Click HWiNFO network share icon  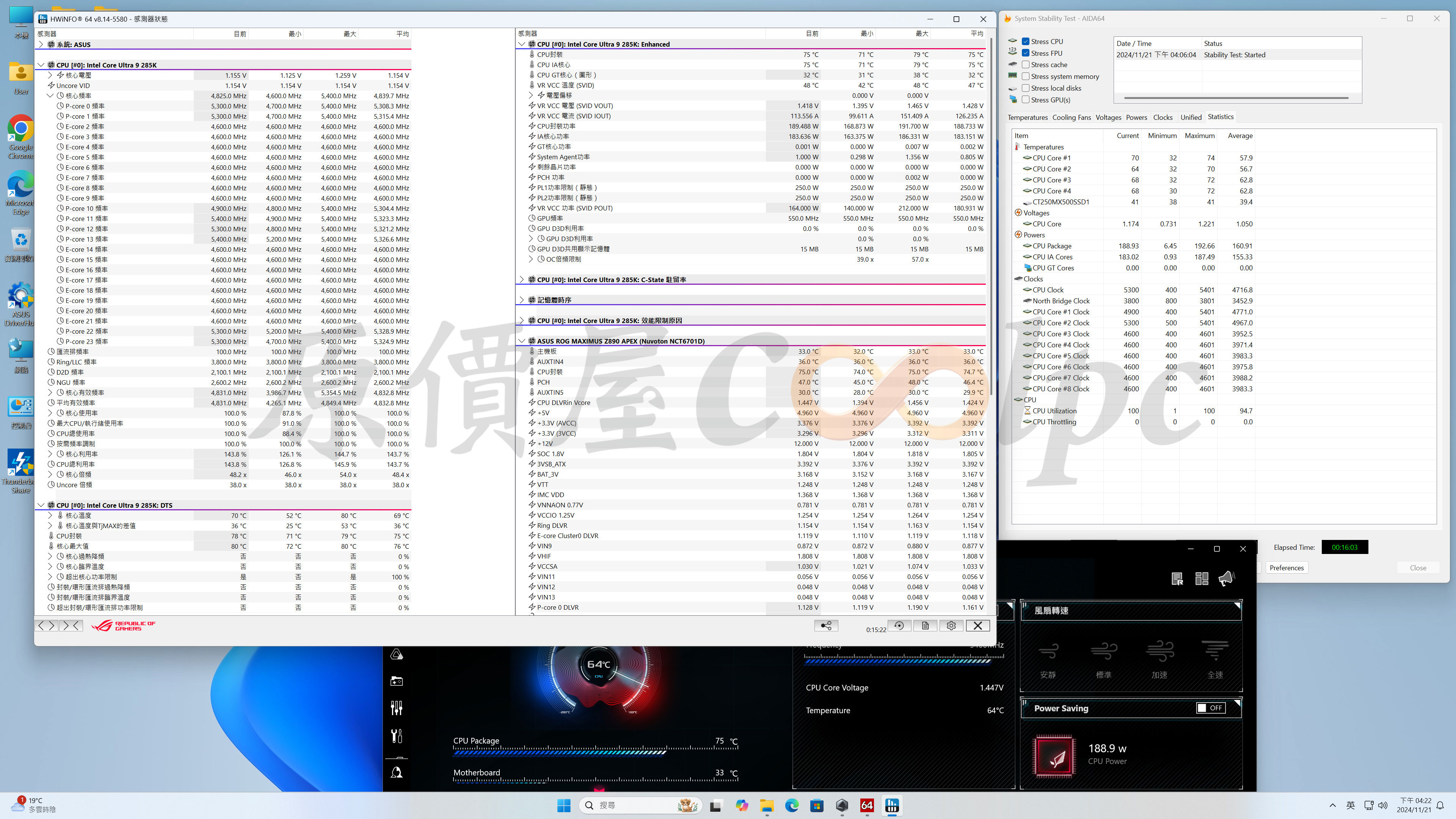point(826,625)
